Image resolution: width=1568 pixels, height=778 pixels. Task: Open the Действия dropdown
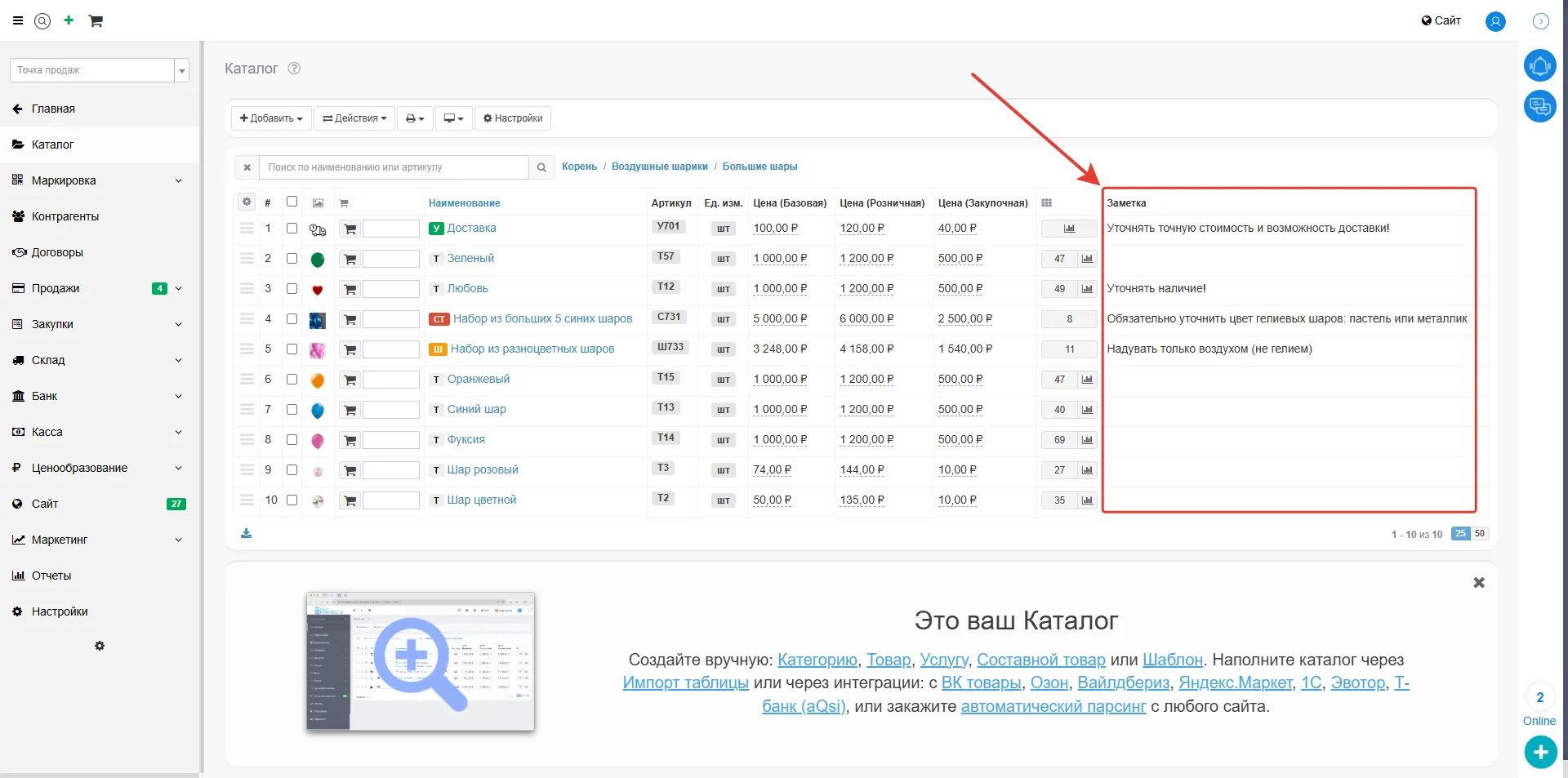[x=354, y=118]
